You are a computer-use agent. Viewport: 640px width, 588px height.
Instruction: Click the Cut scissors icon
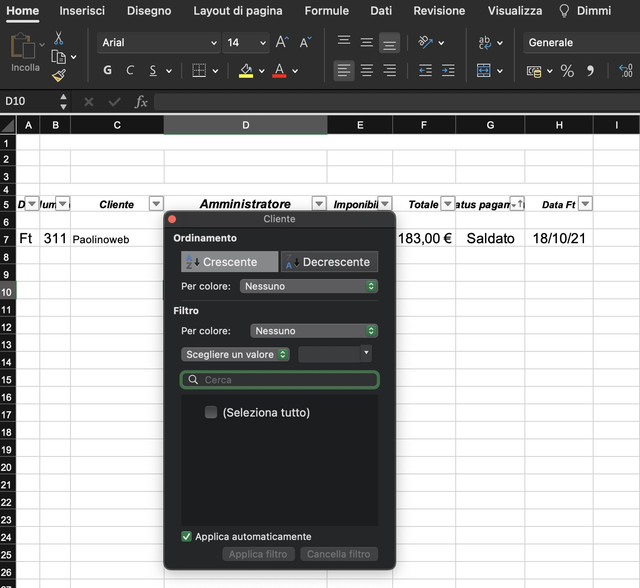click(58, 38)
